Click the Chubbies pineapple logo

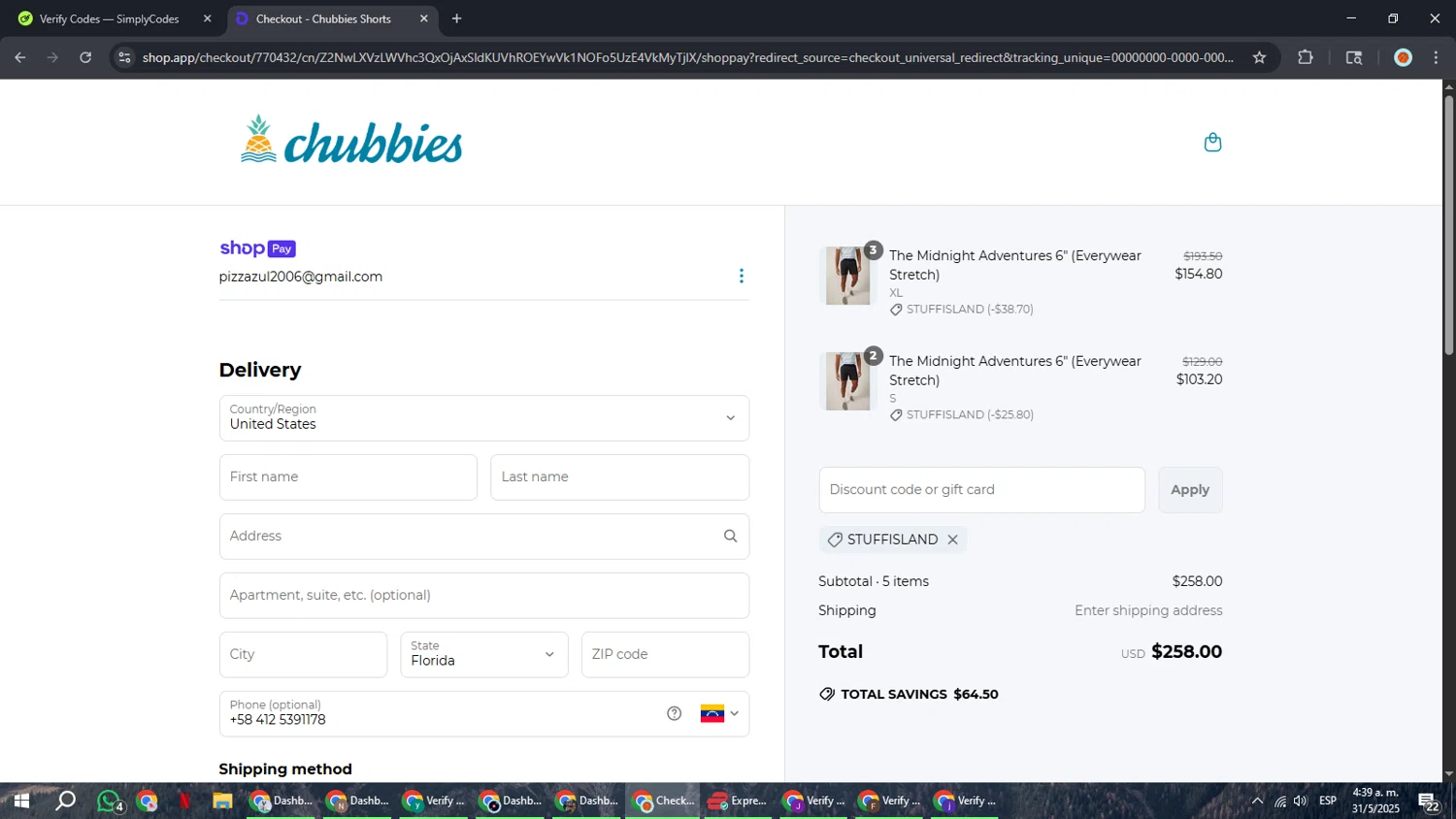pos(351,141)
